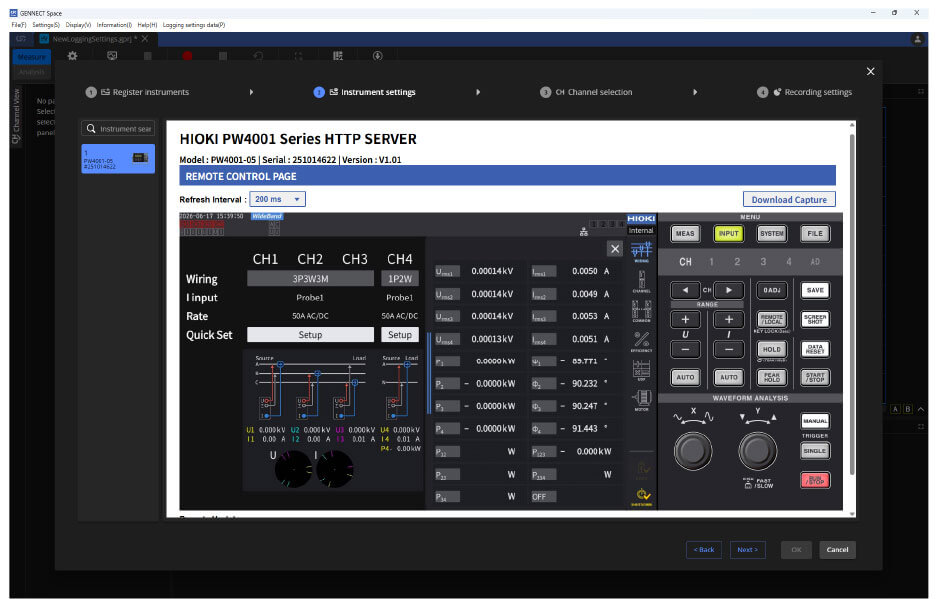Click the Next > button
The height and width of the screenshot is (599, 937).
[x=748, y=549]
